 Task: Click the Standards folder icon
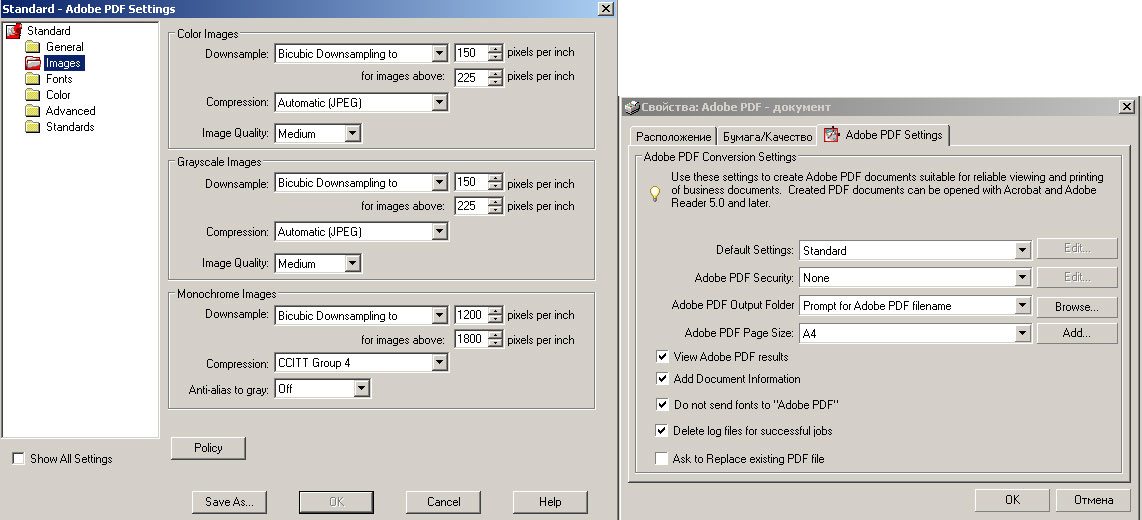pos(32,127)
